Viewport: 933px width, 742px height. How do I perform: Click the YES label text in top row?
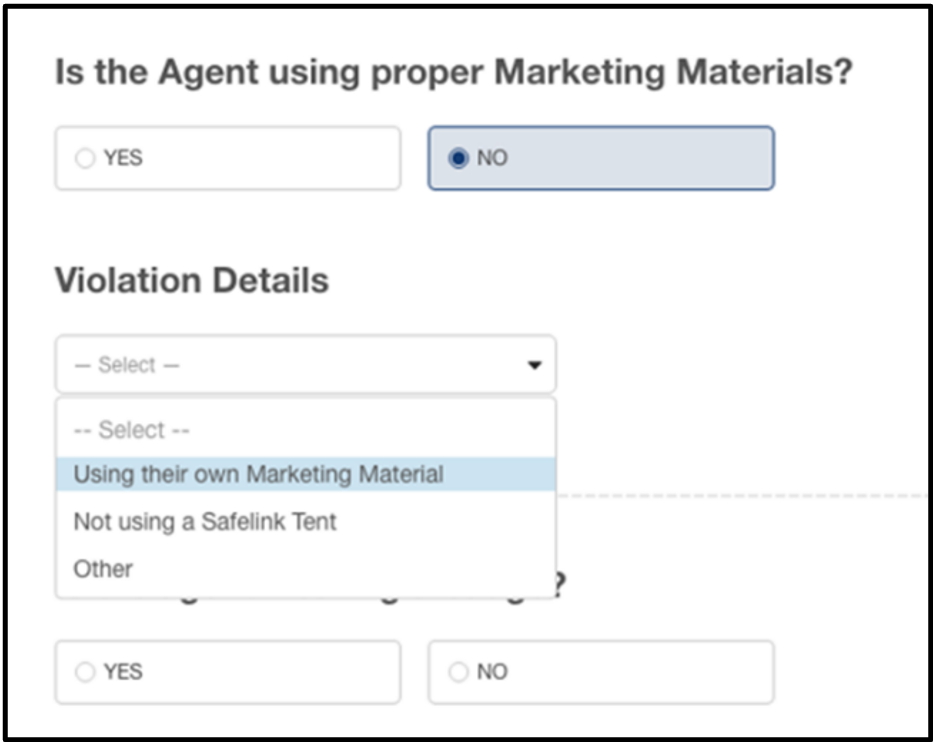123,158
